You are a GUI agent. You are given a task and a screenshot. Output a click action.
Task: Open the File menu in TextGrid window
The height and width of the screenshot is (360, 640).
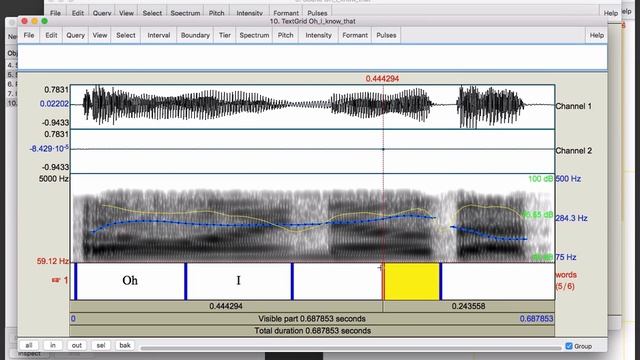[29, 35]
